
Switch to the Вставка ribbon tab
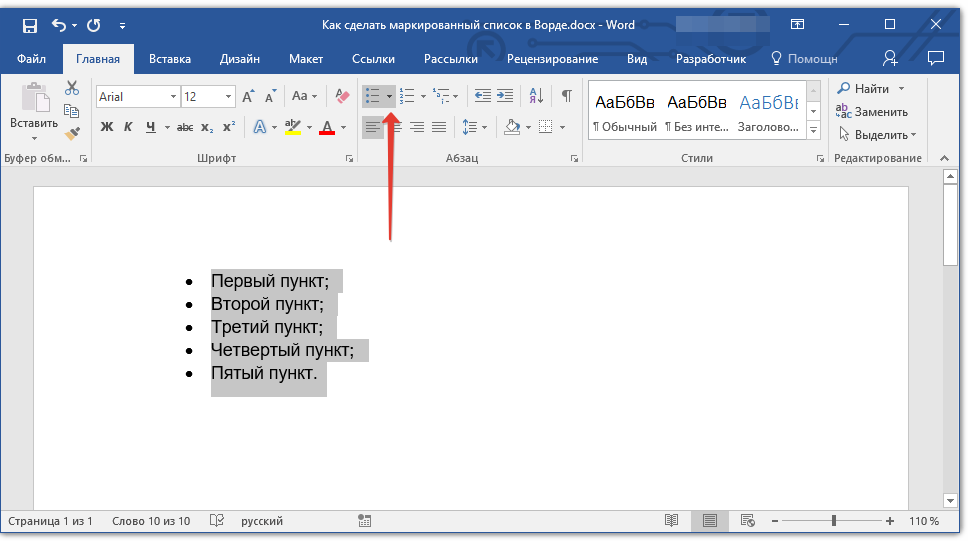170,59
